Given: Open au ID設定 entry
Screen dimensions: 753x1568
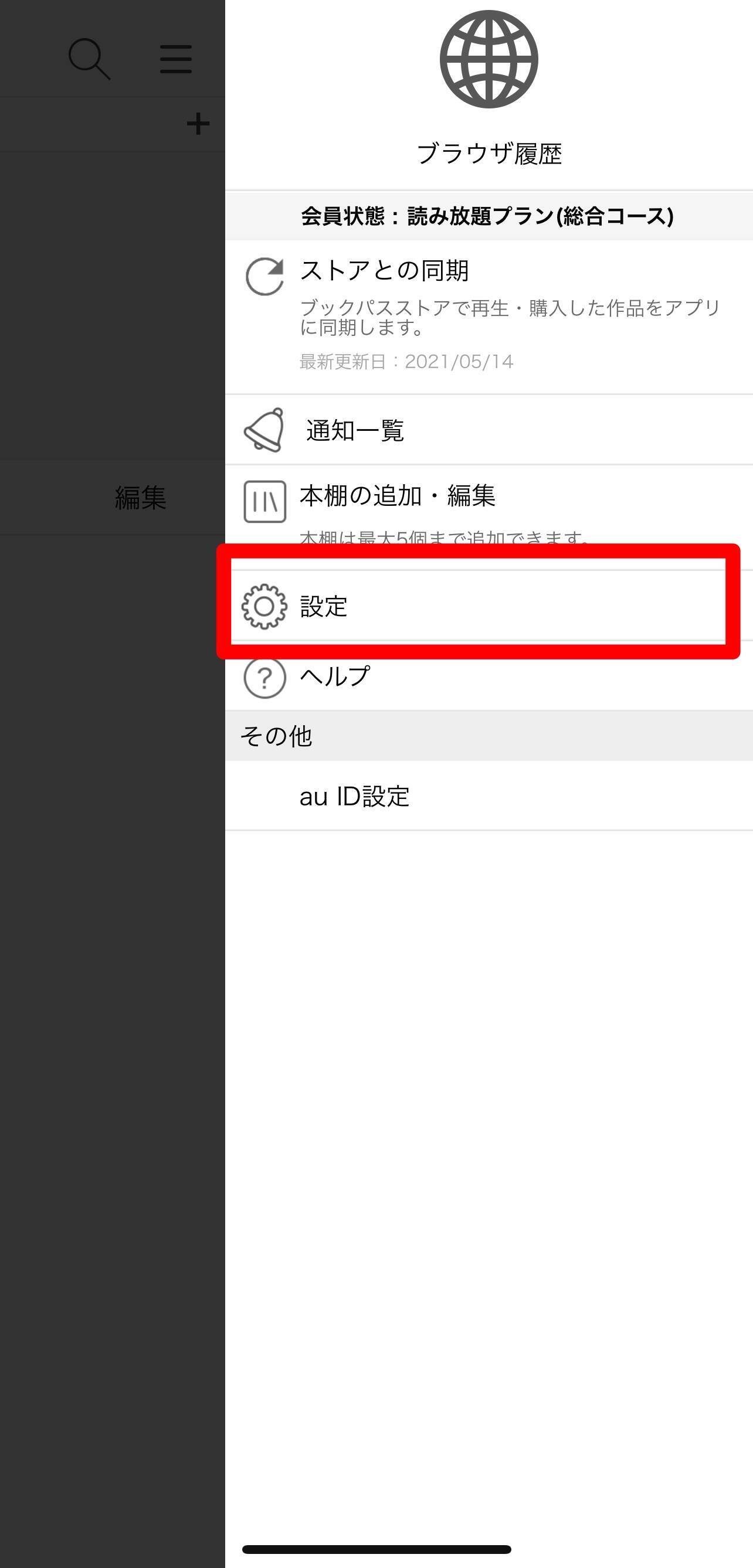Looking at the screenshot, I should click(x=489, y=796).
